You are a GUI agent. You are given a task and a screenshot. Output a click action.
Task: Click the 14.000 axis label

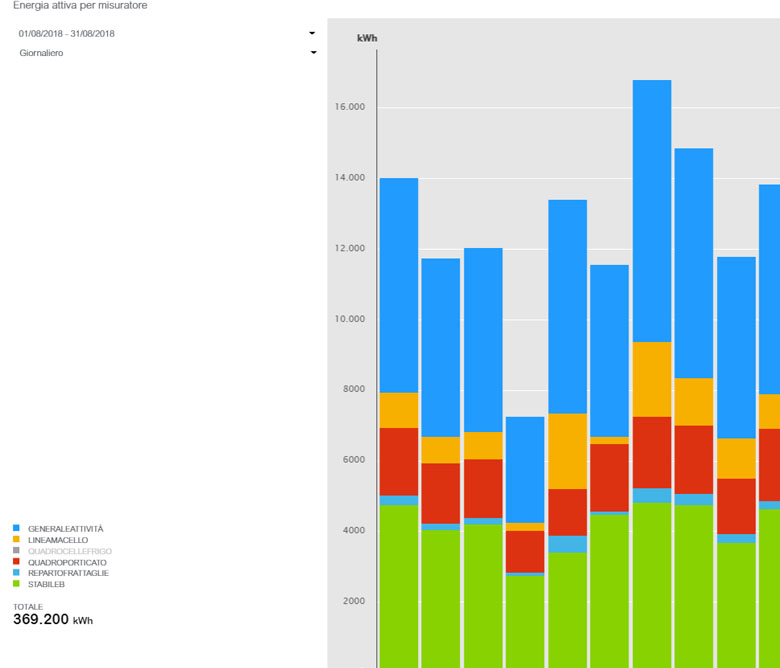pos(350,178)
